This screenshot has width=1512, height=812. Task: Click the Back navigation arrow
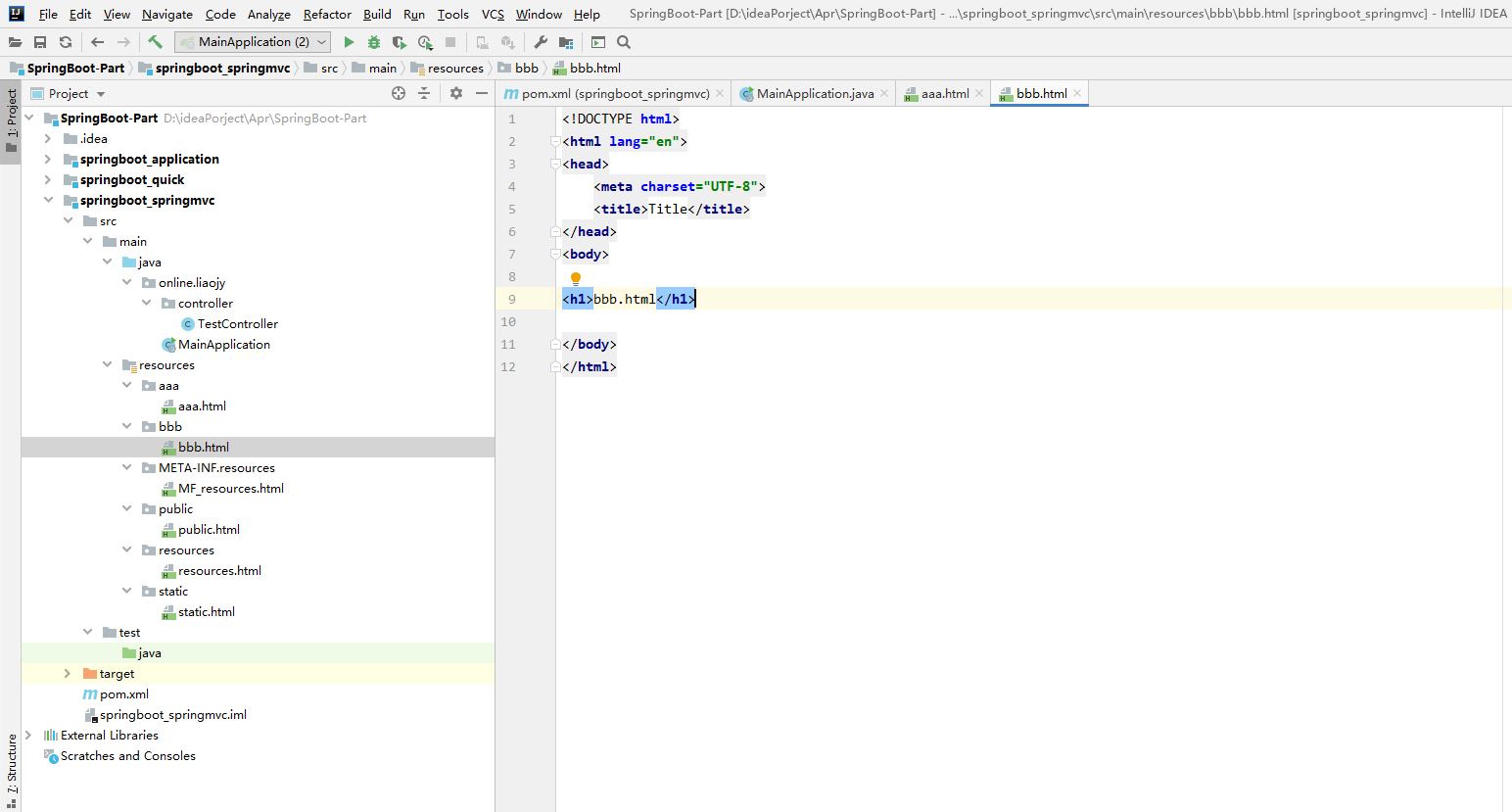click(97, 42)
